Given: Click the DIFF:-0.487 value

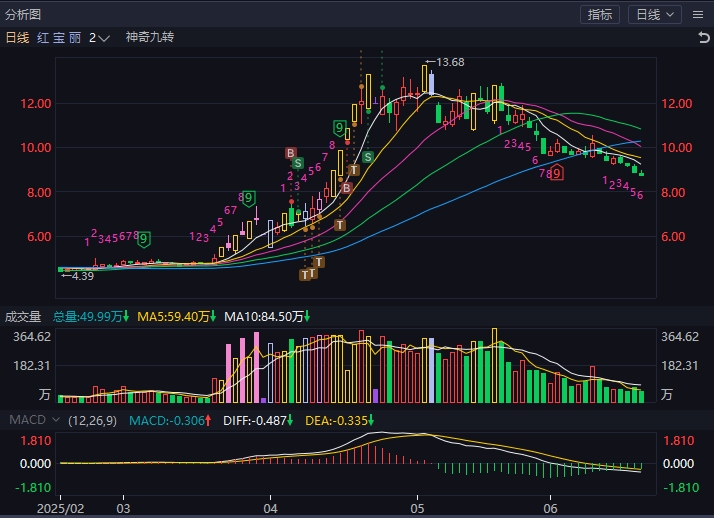Looking at the screenshot, I should tap(255, 421).
